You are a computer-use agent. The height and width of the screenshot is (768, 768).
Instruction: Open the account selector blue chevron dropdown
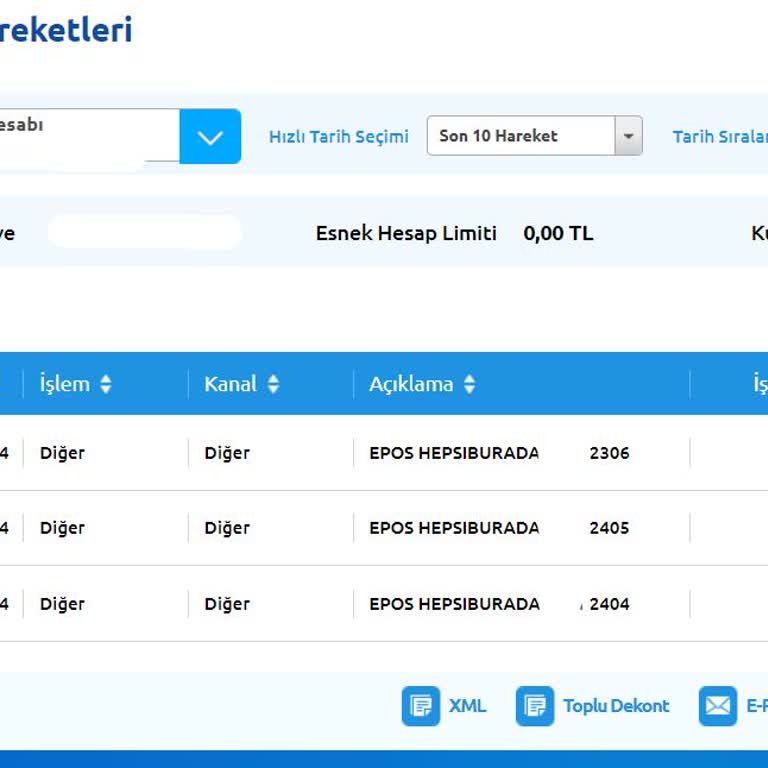click(210, 136)
